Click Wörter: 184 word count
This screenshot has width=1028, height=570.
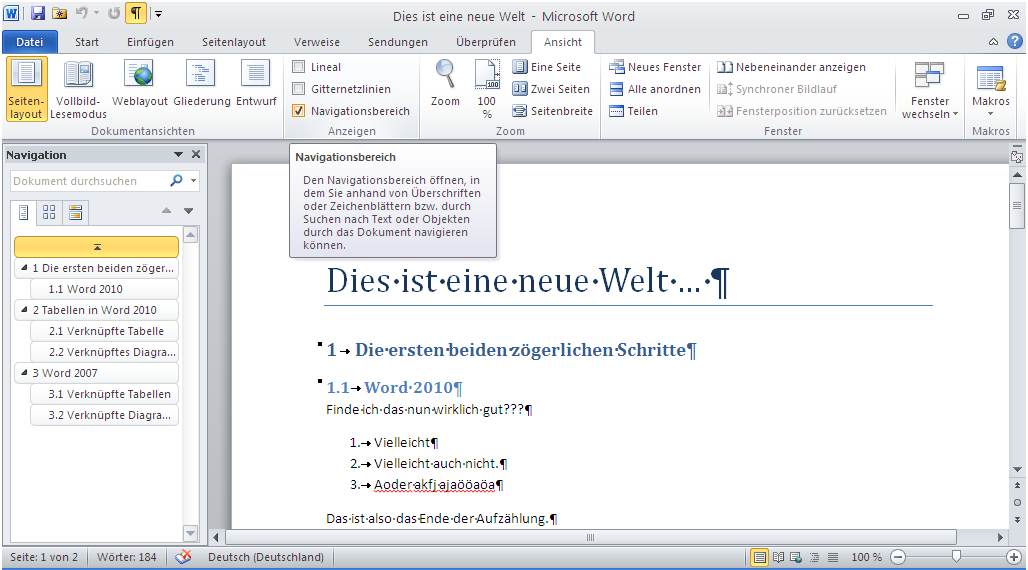click(x=127, y=557)
